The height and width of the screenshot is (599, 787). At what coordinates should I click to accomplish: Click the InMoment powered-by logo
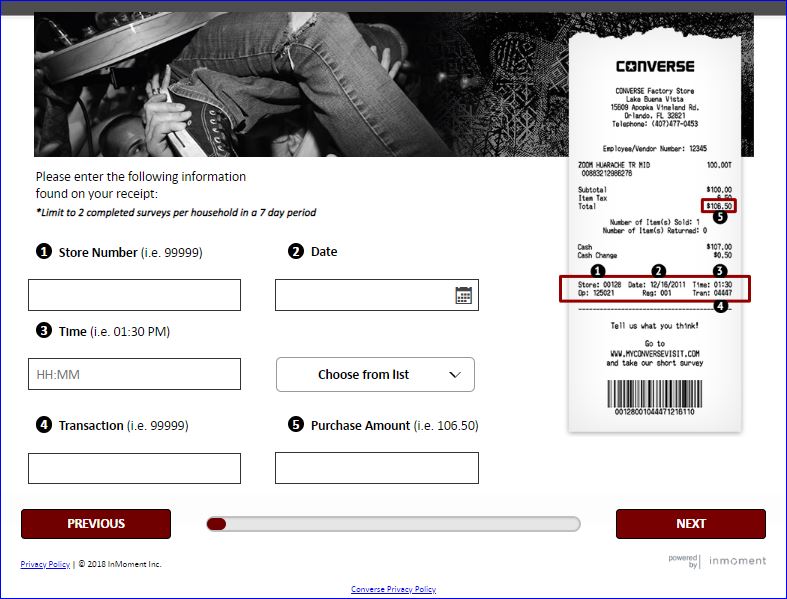717,561
